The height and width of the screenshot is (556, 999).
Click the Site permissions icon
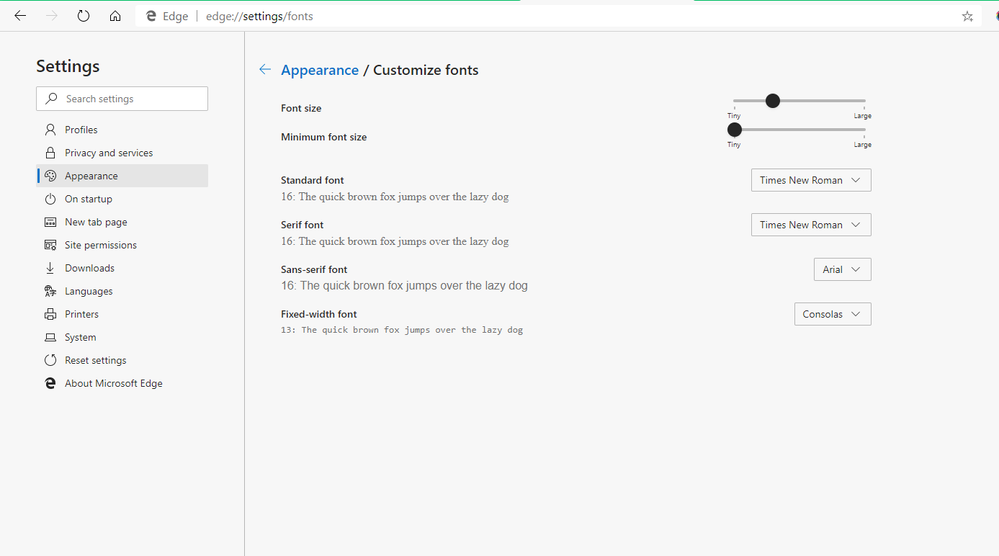tap(50, 245)
